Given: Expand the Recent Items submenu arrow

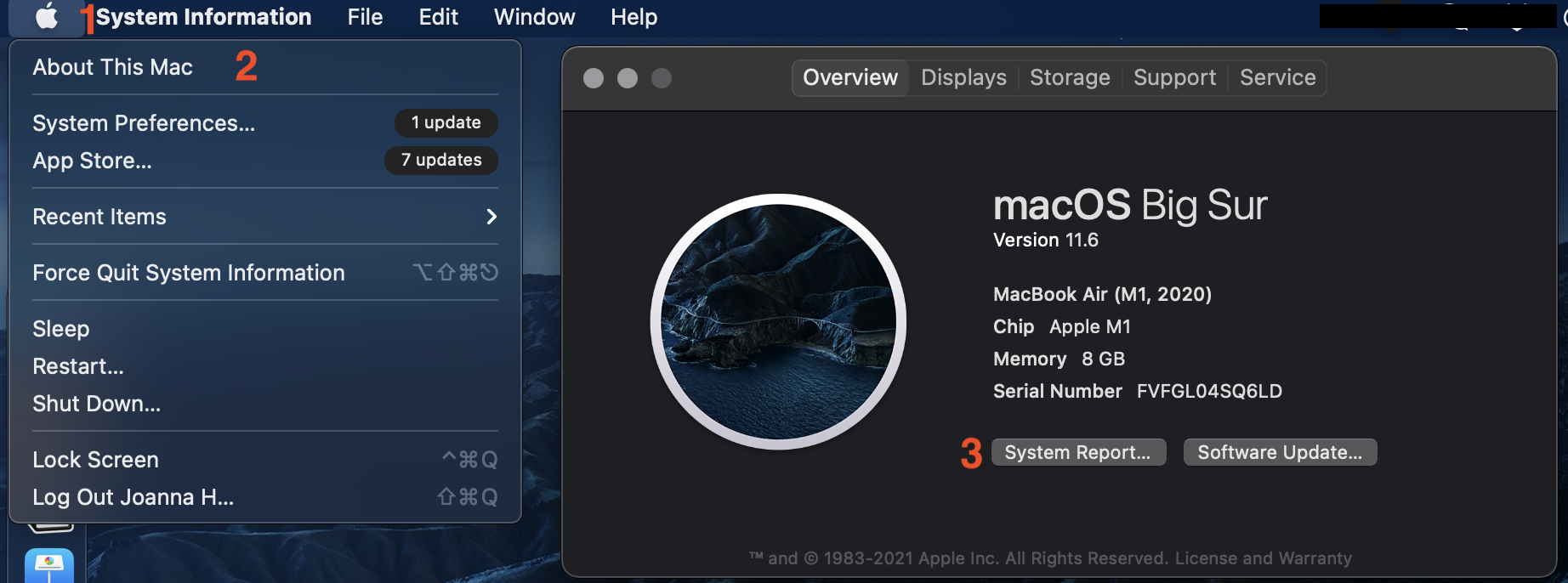Looking at the screenshot, I should click(491, 217).
